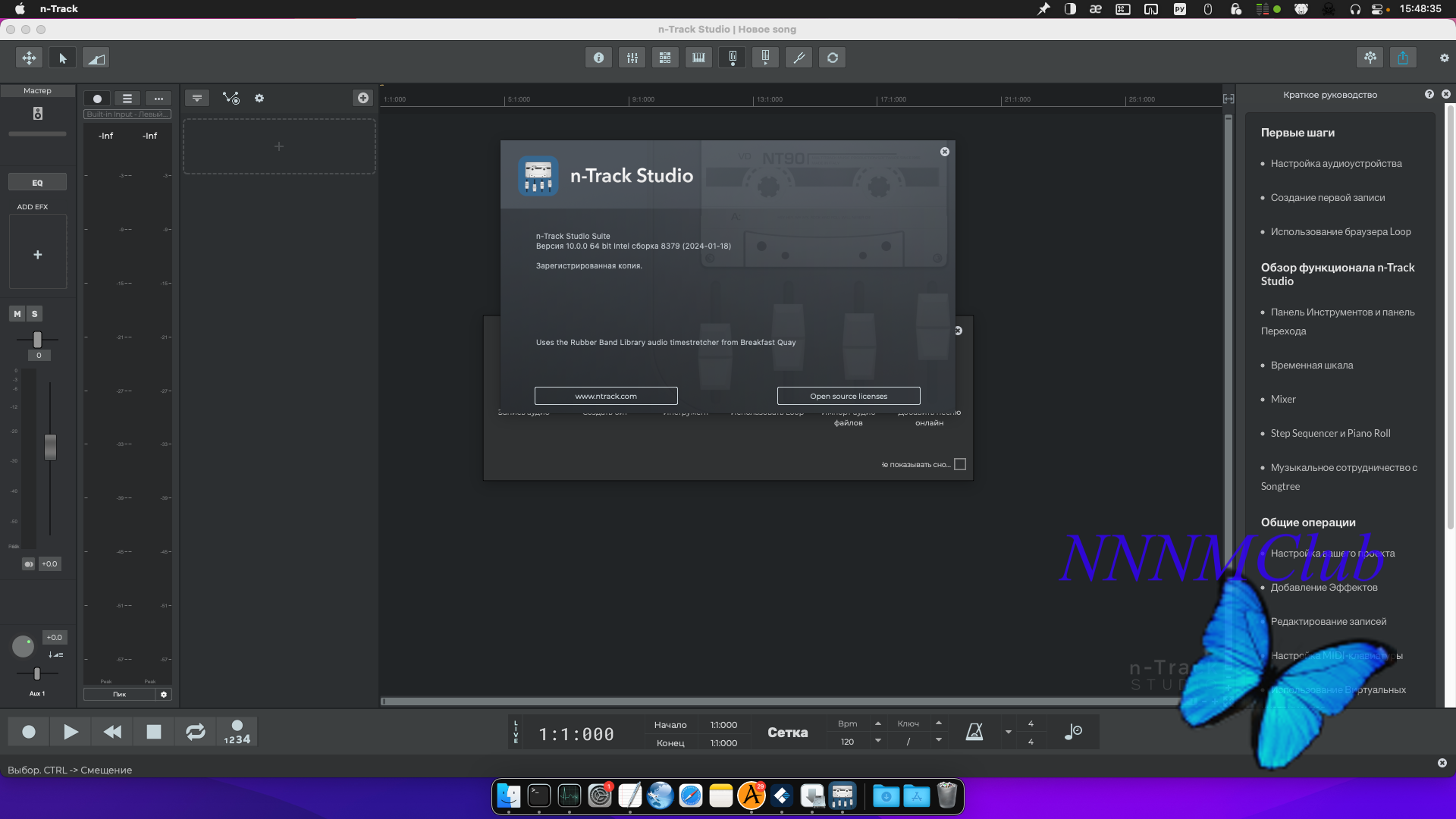Open the mixer from the top toolbar

(x=632, y=58)
